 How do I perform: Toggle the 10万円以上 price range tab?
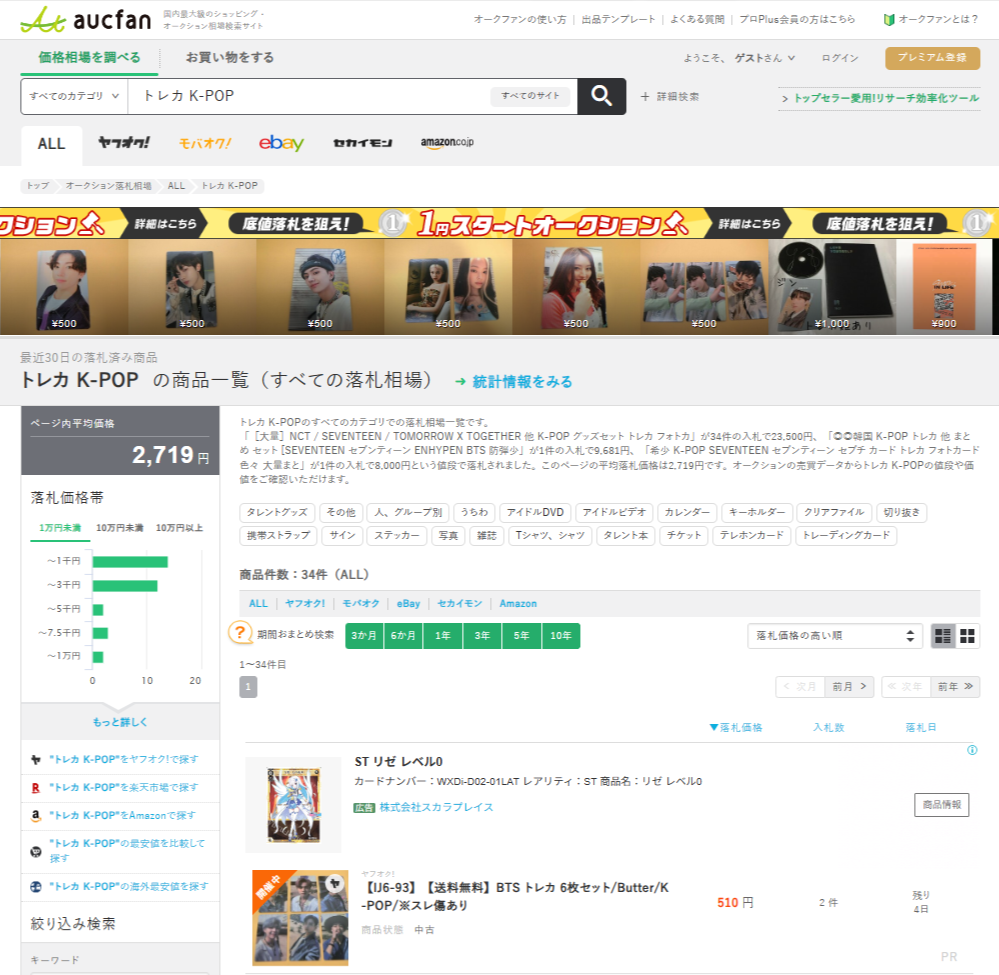click(x=179, y=528)
